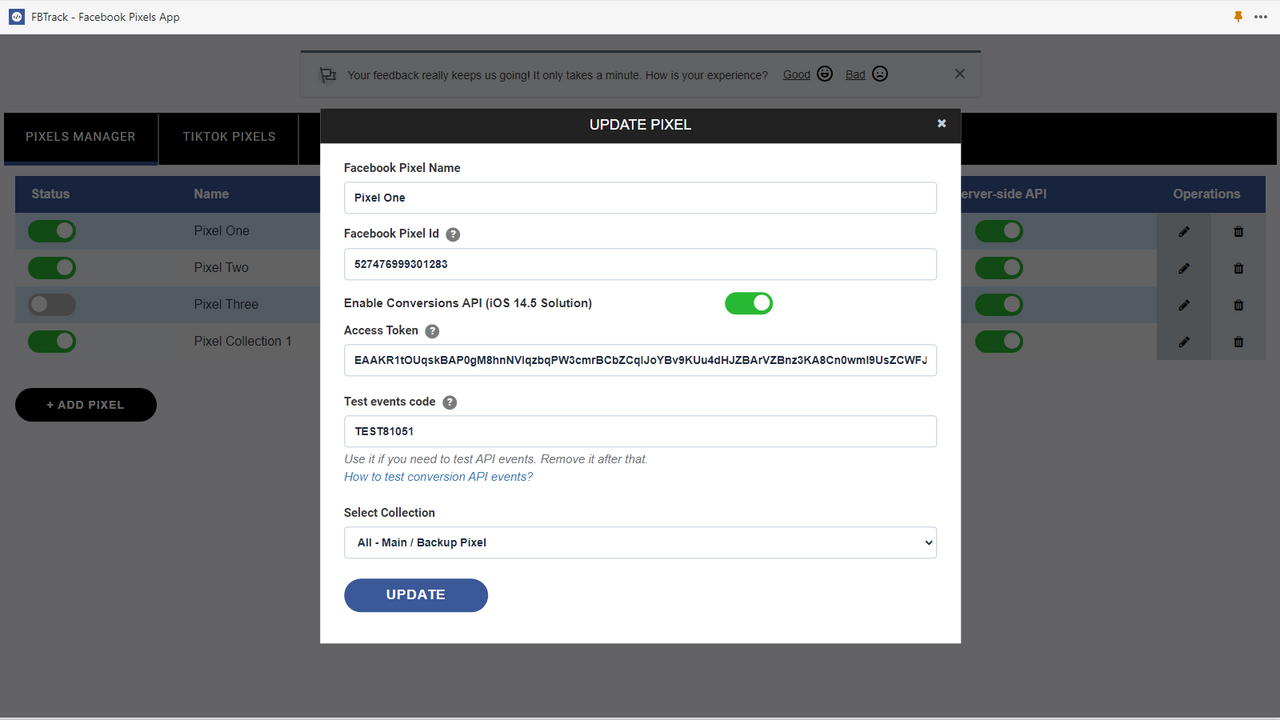Delete Pixel One with trash icon
The width and height of the screenshot is (1280, 720).
1239,231
